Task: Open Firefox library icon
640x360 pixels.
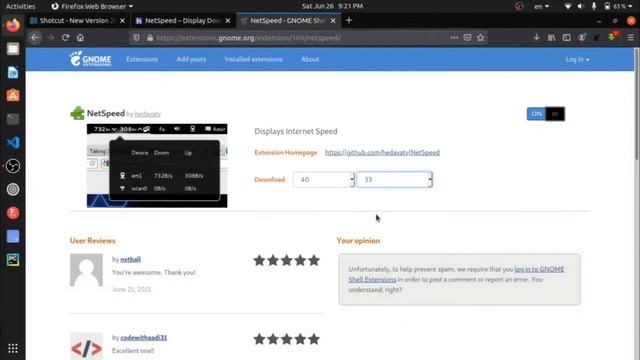Action: point(551,38)
